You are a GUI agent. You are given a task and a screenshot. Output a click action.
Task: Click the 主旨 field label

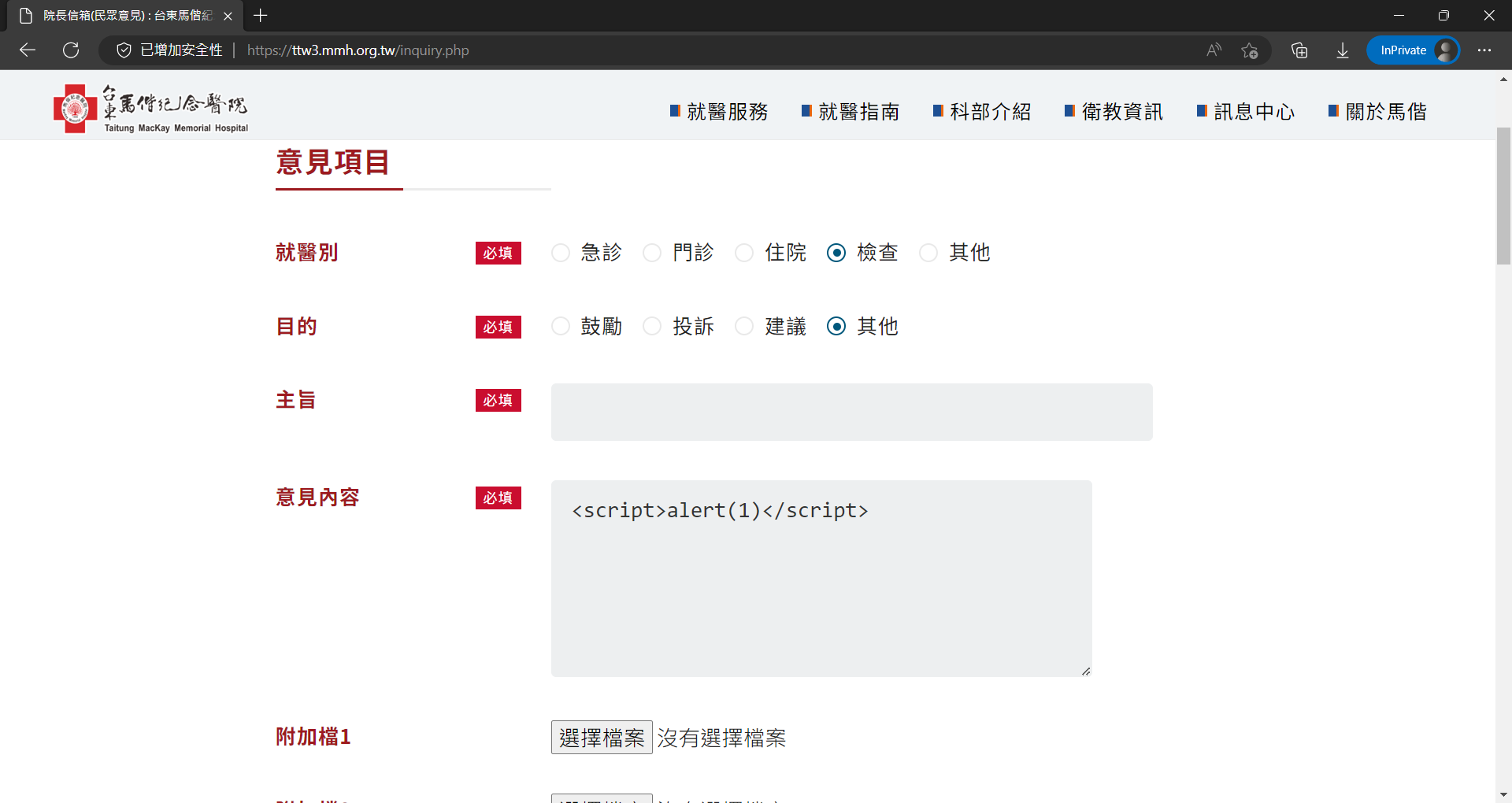pos(296,400)
